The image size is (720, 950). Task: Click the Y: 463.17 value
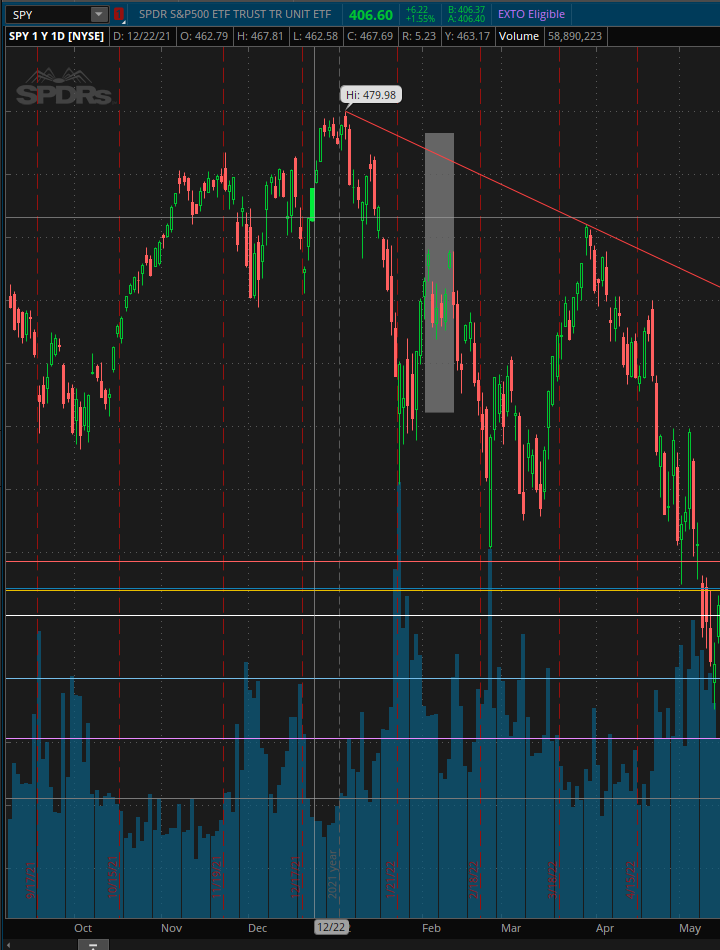click(467, 36)
